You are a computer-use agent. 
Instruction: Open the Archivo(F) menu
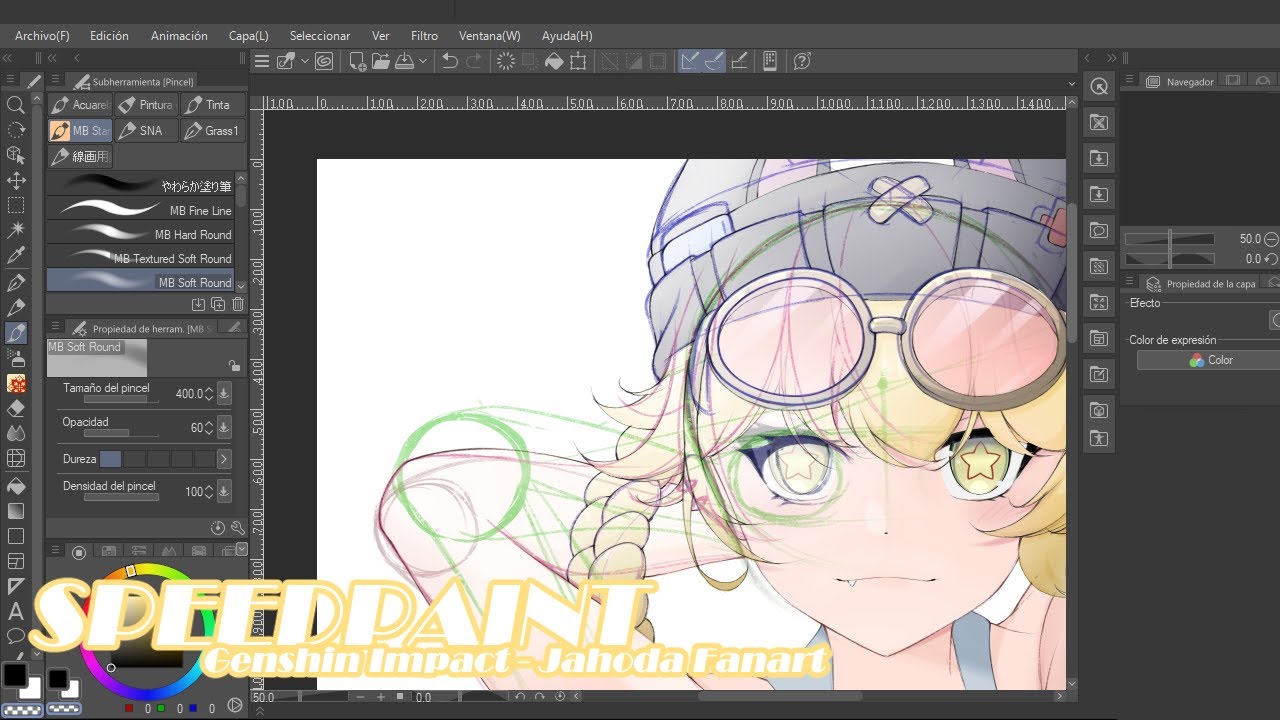point(42,36)
